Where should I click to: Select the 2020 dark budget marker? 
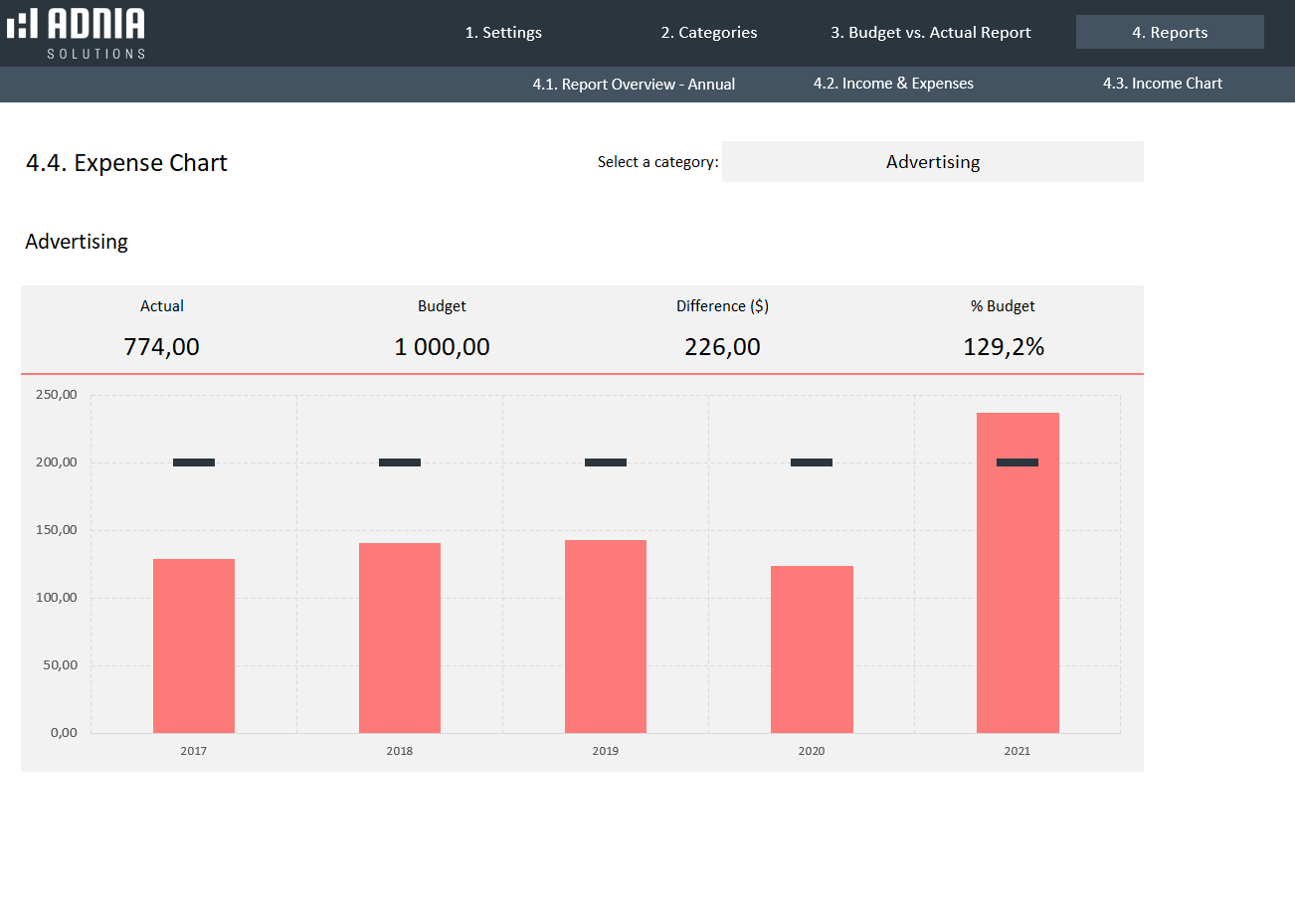[x=812, y=462]
